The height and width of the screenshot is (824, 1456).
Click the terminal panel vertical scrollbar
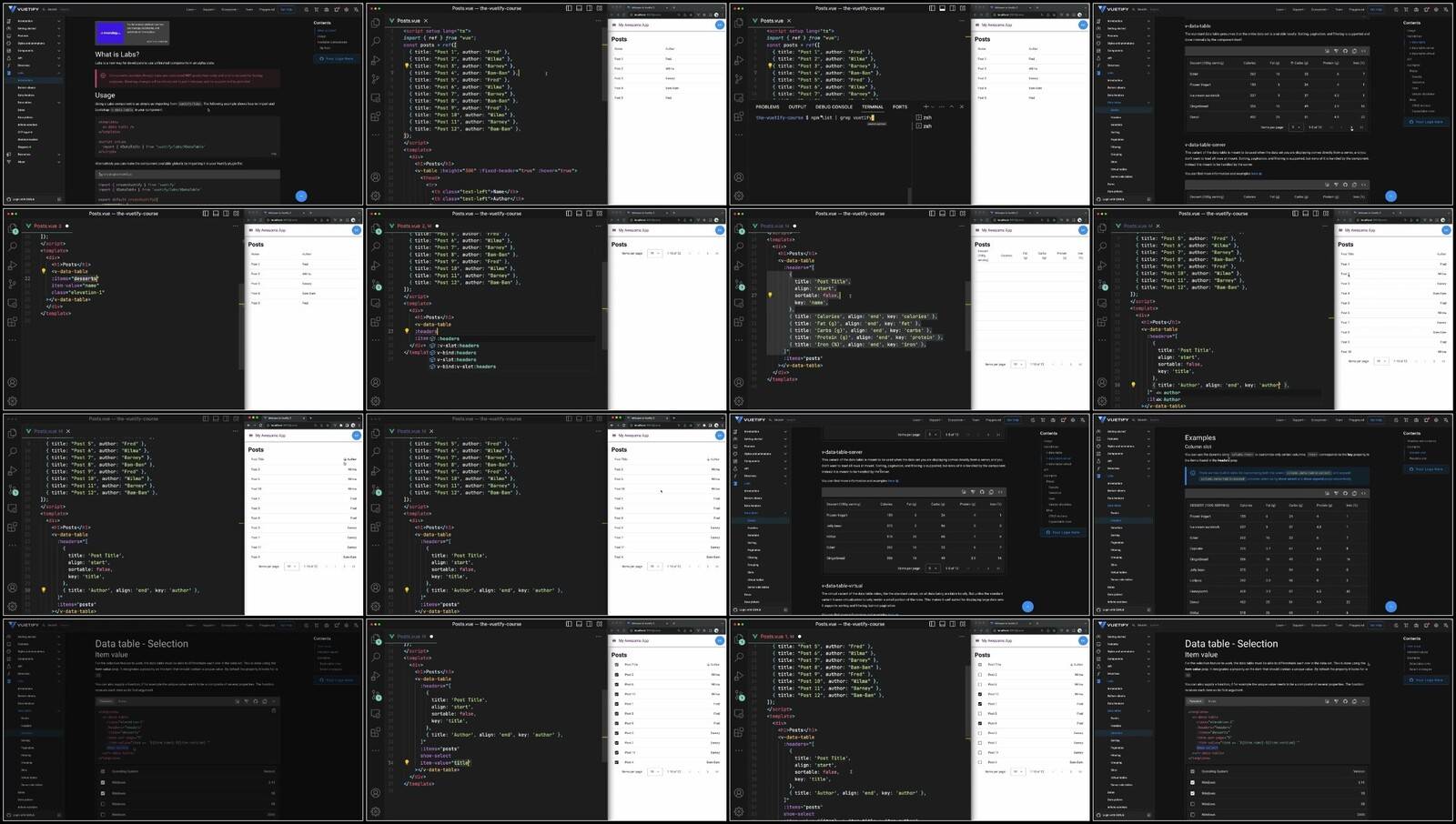909,196
